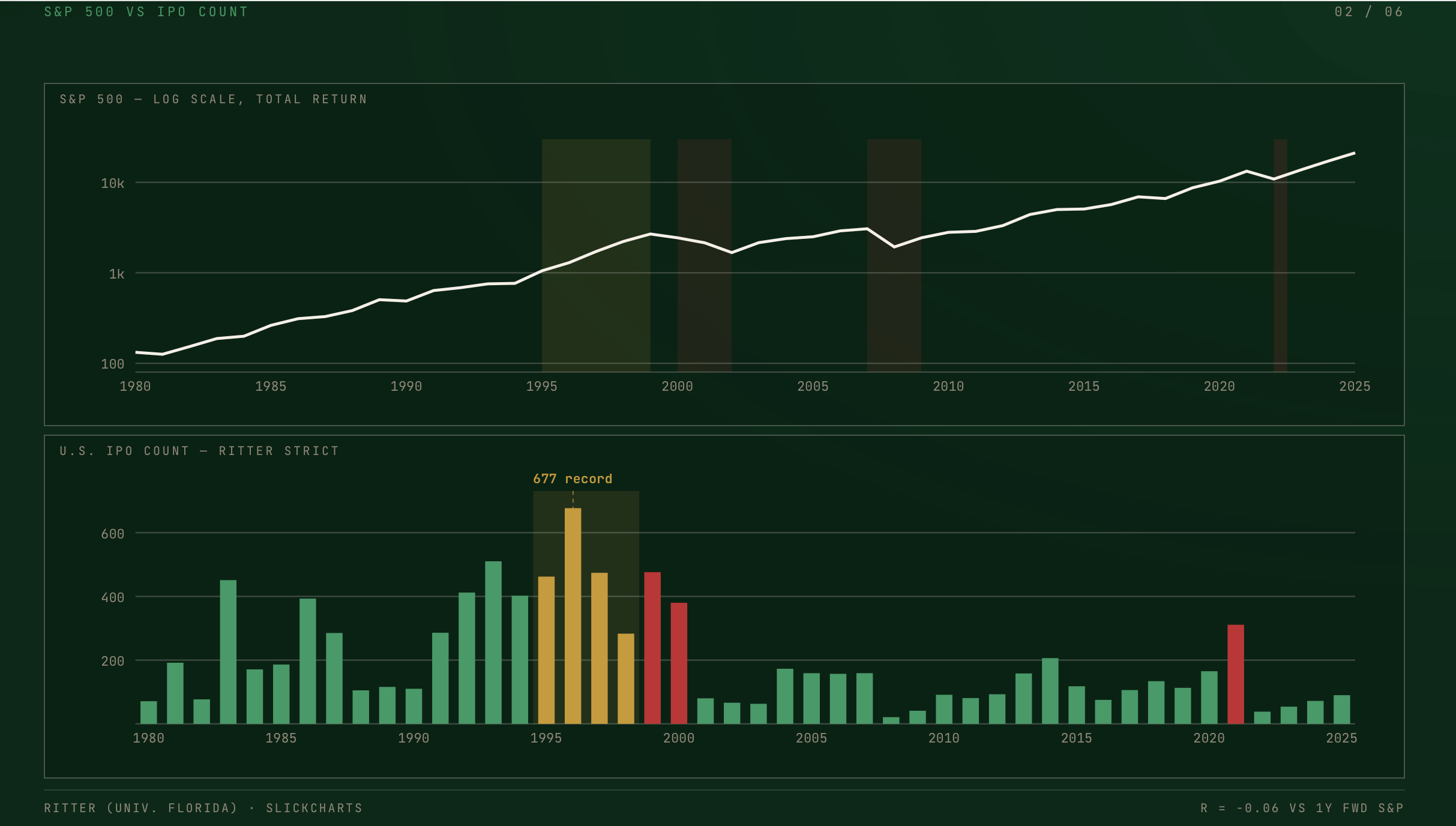Click the 10k y-axis label
Image resolution: width=1456 pixels, height=826 pixels.
coord(112,183)
